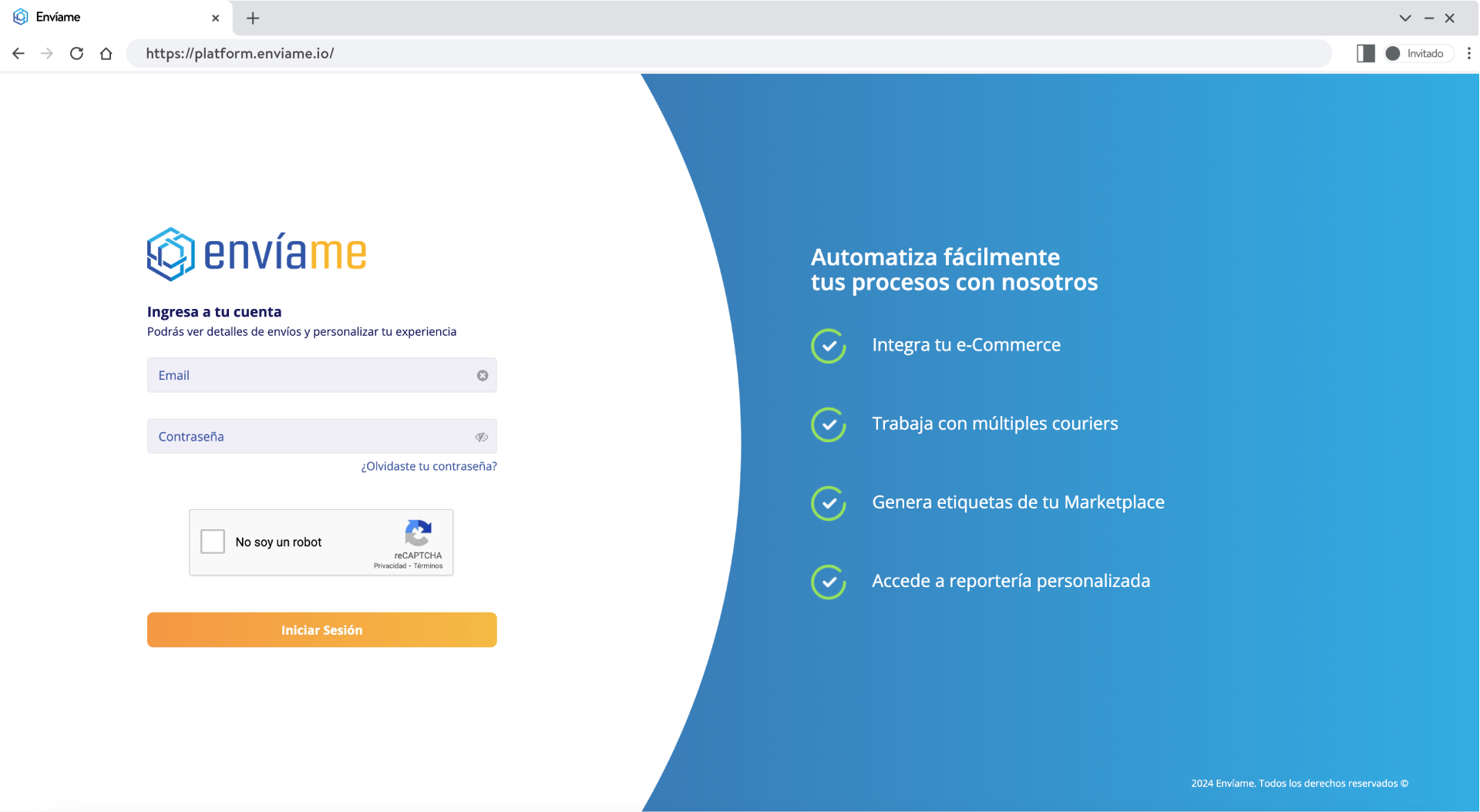1480x812 pixels.
Task: Click Accede a reportería personalizada text
Action: point(1011,580)
